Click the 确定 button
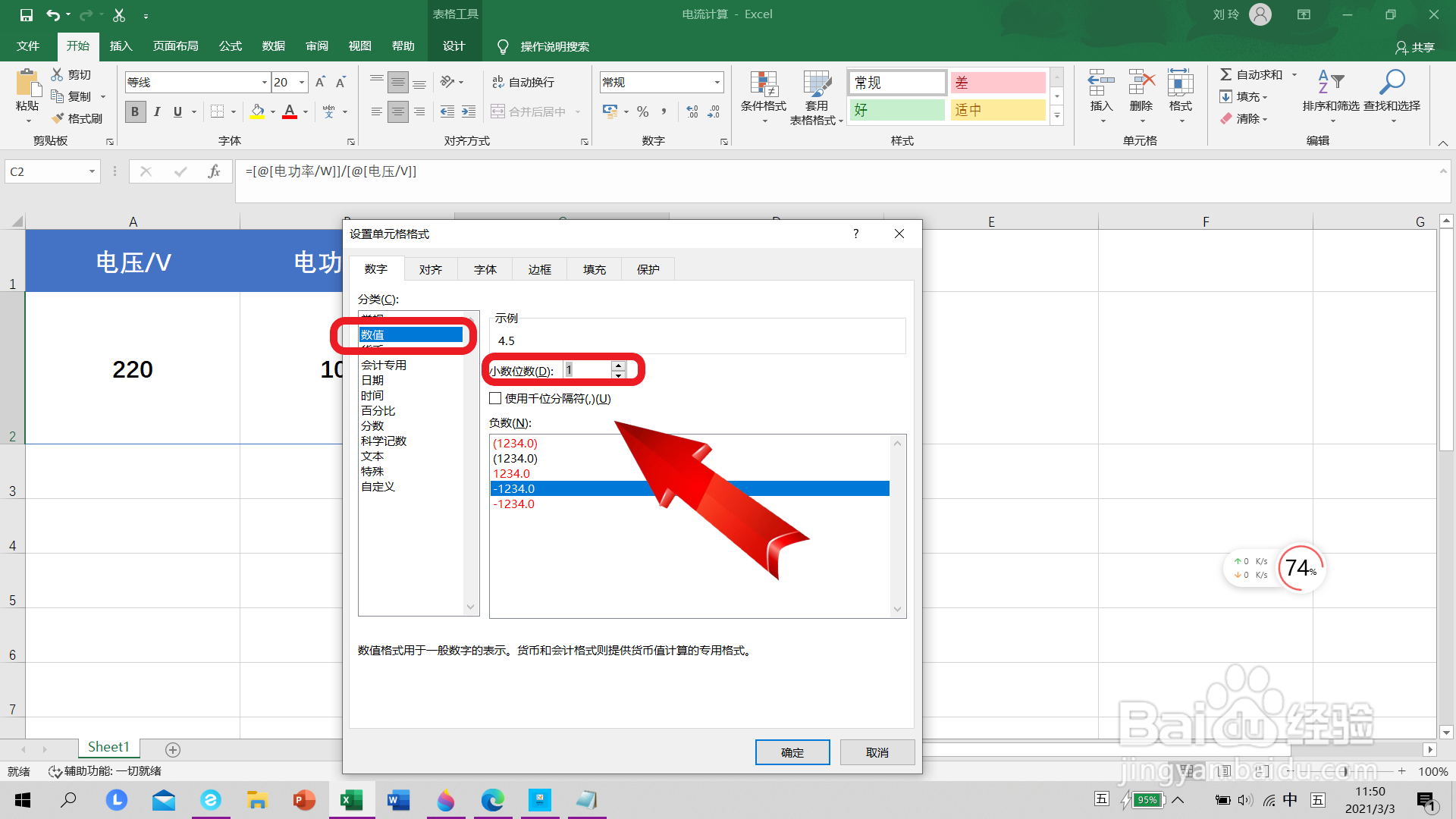Viewport: 1456px width, 819px height. pos(792,752)
